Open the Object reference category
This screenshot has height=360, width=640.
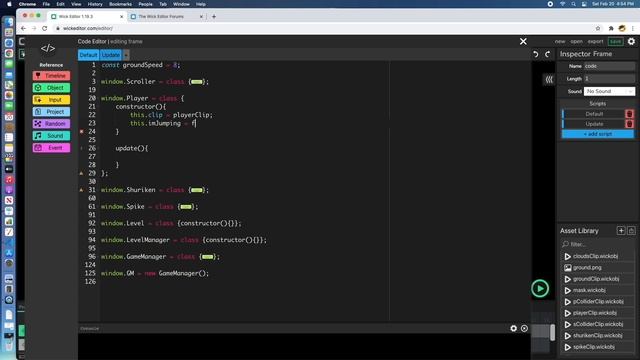point(51,88)
